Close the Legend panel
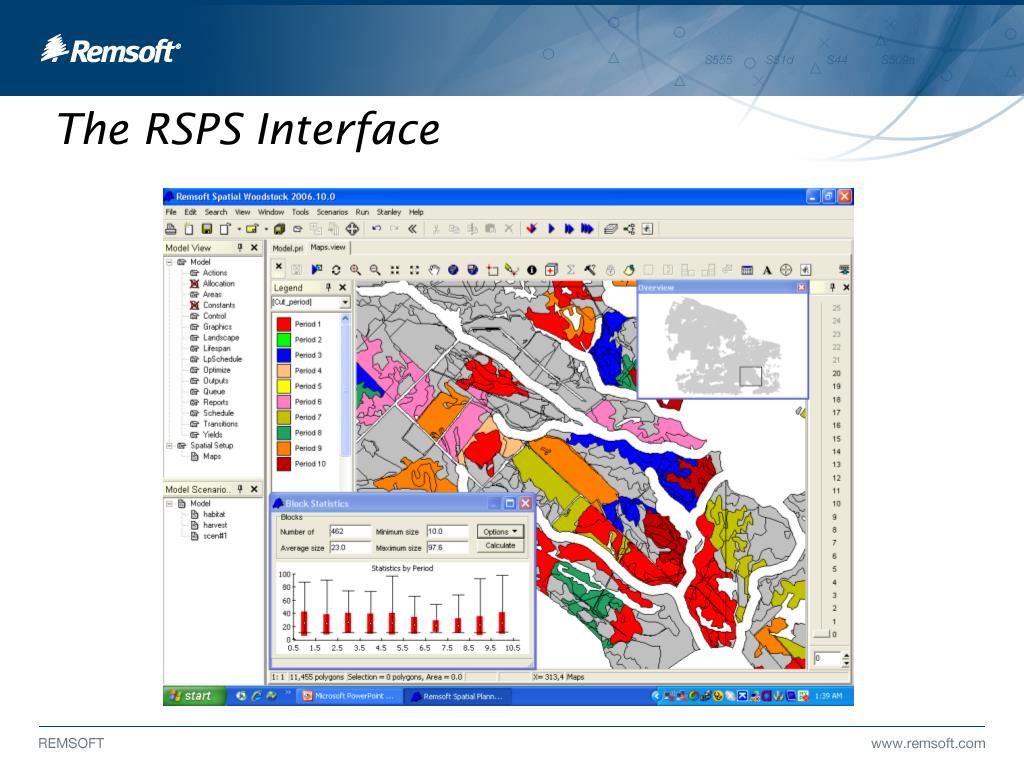 click(x=342, y=287)
